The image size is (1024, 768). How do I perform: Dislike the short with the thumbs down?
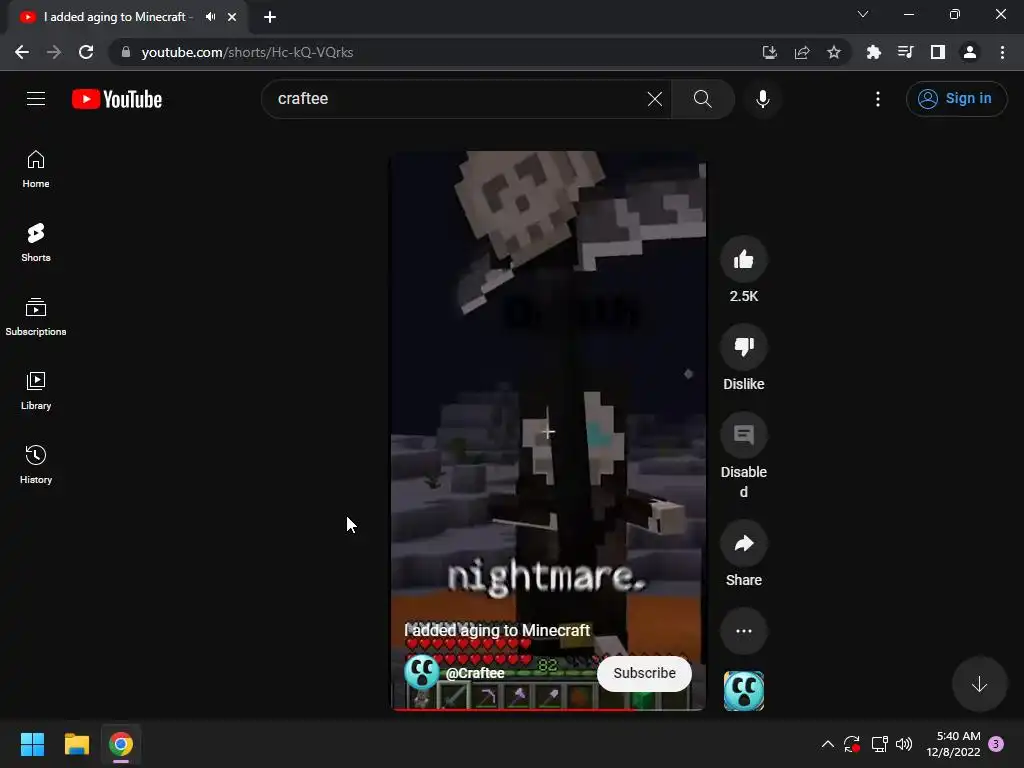pos(744,347)
